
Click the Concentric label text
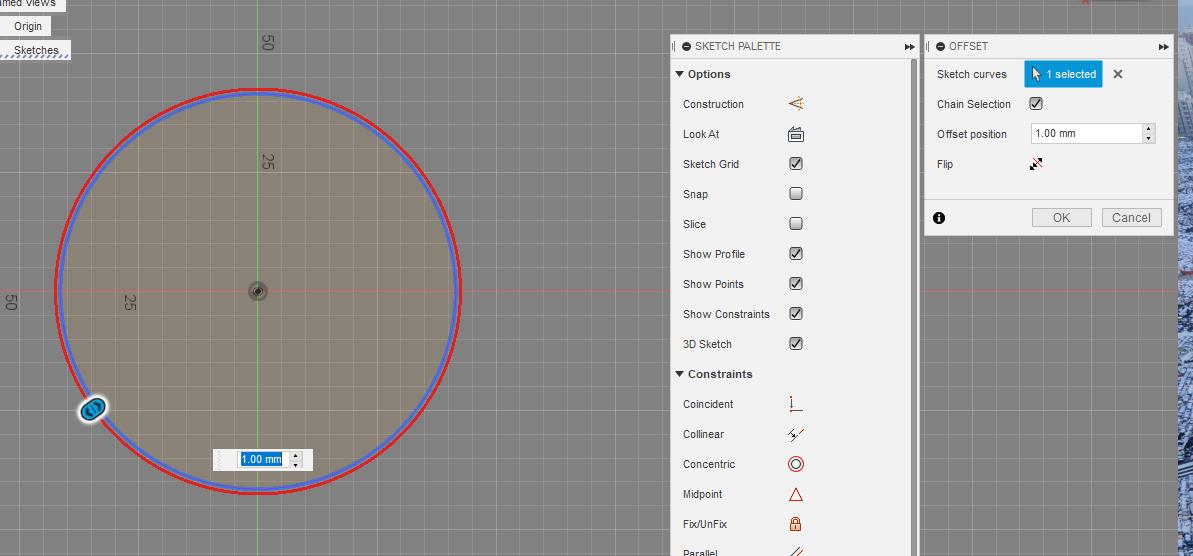[709, 464]
